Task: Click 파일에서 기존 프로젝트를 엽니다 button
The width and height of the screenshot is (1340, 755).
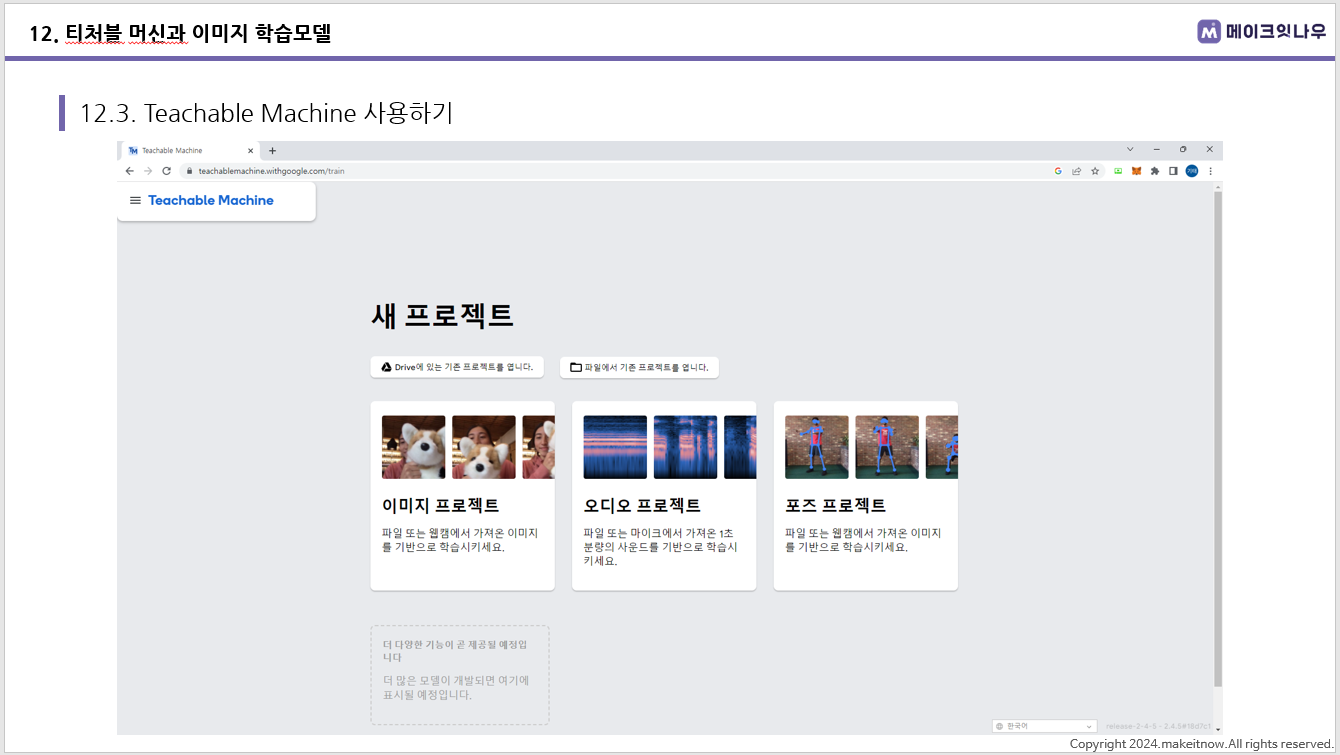Action: coord(639,367)
